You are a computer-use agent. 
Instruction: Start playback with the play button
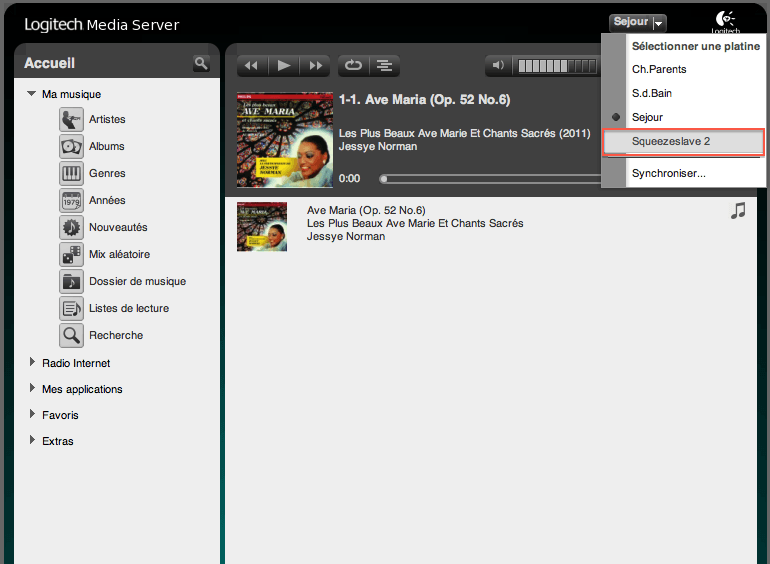[x=284, y=66]
